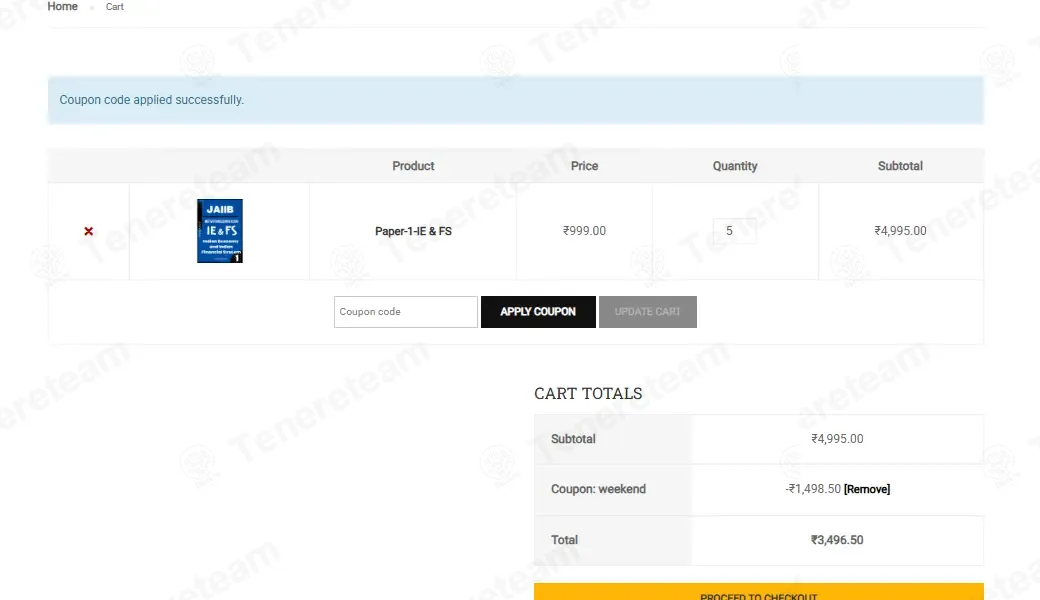
Task: Click the Quantity column header
Action: (x=735, y=166)
